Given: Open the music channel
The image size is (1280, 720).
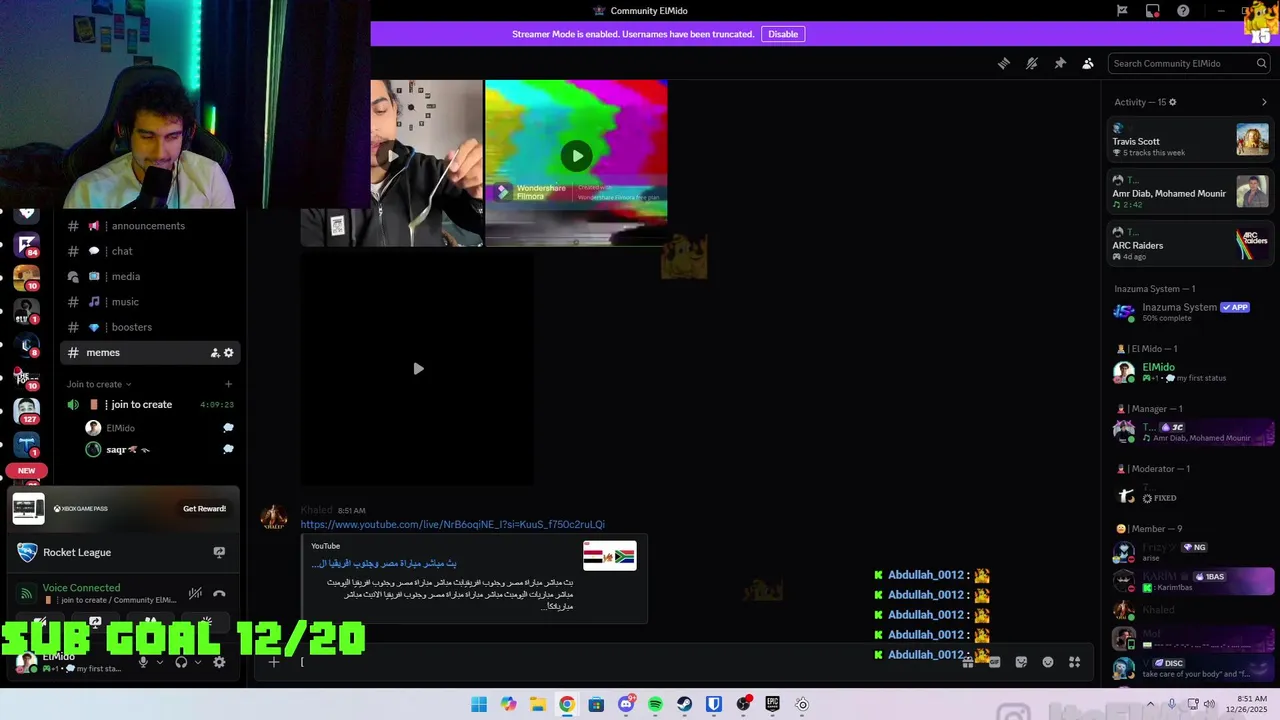Looking at the screenshot, I should tap(150, 302).
